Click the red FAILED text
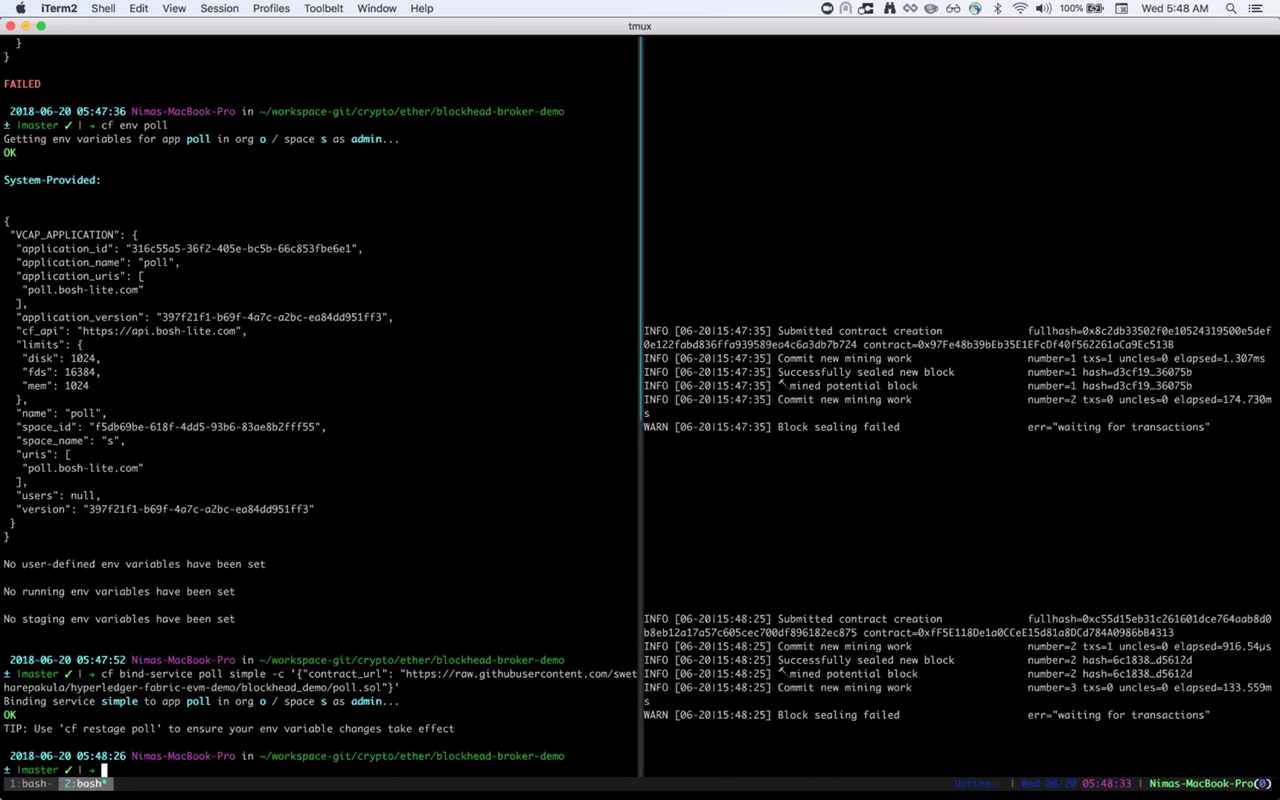This screenshot has height=800, width=1280. [x=22, y=84]
